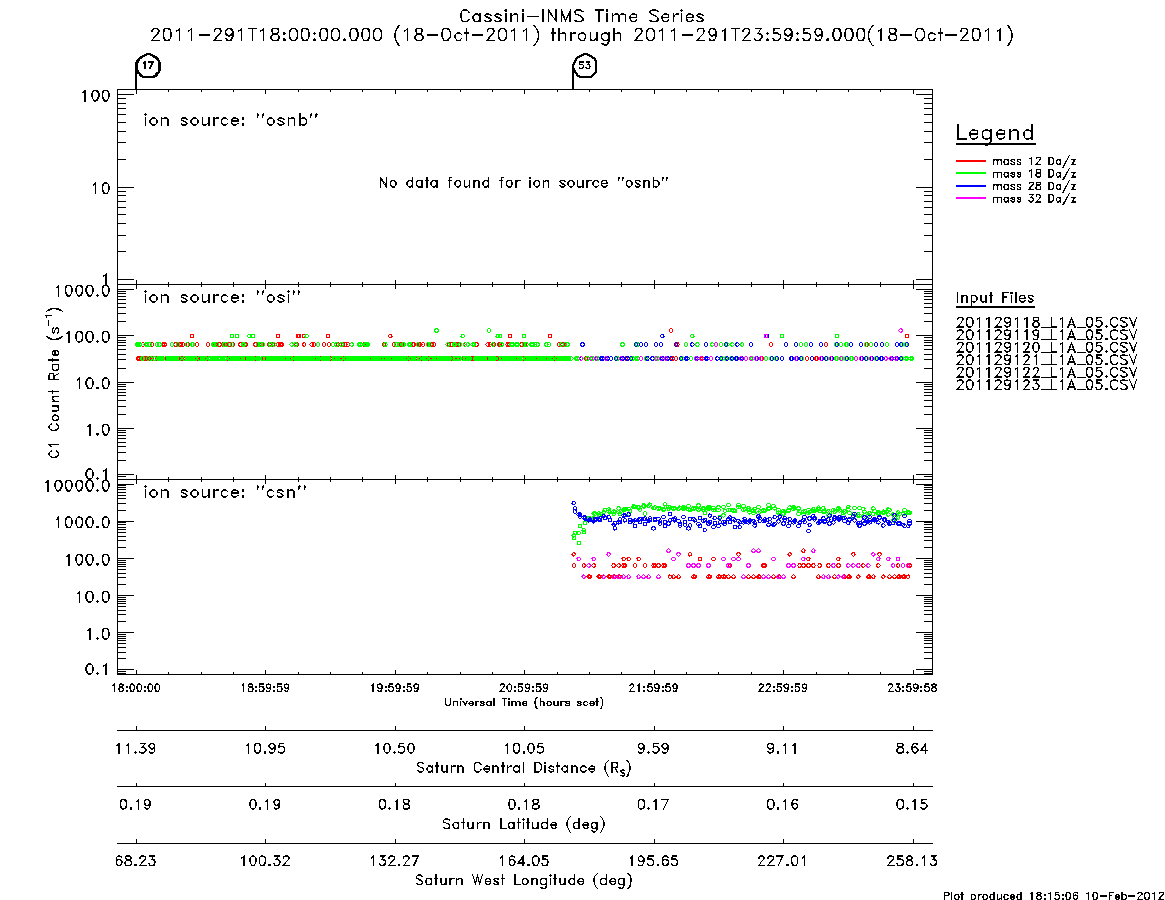Image resolution: width=1165 pixels, height=900 pixels.
Task: Click the 164.05 west longitude value
Action: (524, 861)
